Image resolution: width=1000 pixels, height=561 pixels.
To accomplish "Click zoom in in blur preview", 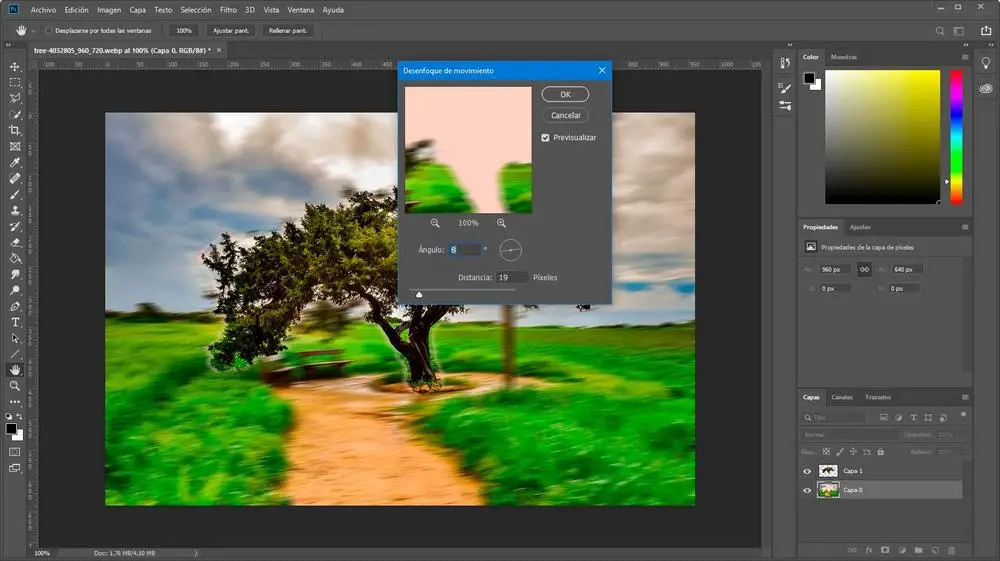I will 501,223.
